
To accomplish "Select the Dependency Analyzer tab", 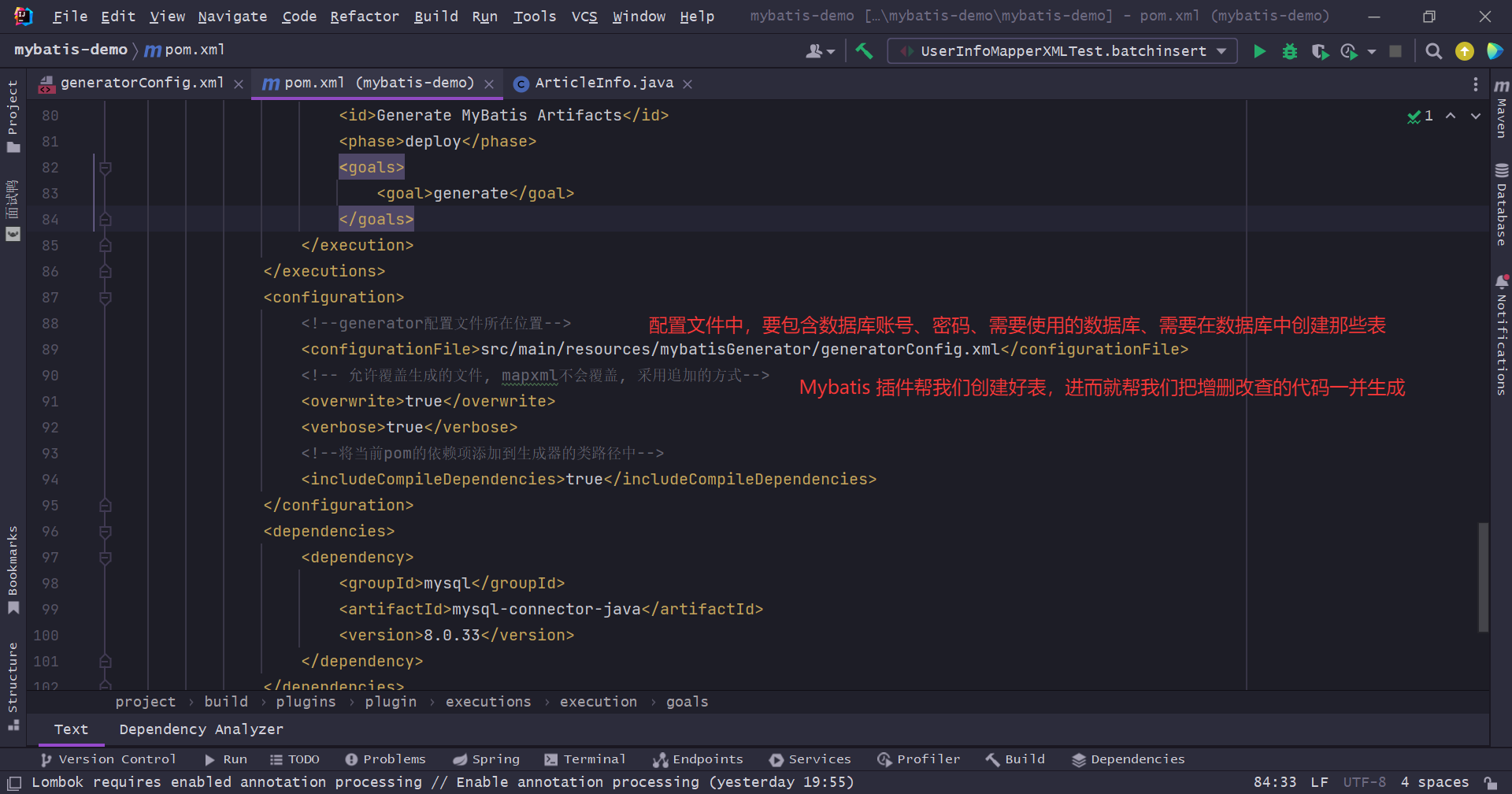I will click(x=201, y=729).
